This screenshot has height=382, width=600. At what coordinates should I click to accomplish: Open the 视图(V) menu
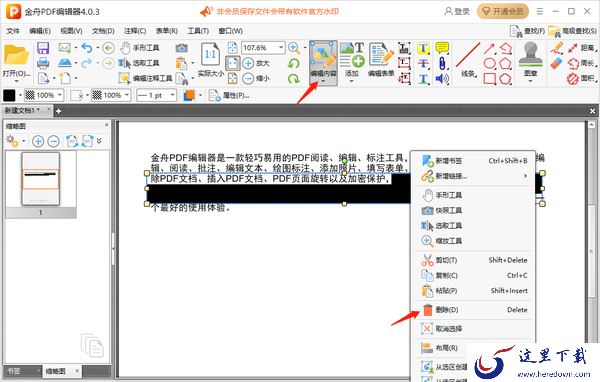(x=71, y=31)
